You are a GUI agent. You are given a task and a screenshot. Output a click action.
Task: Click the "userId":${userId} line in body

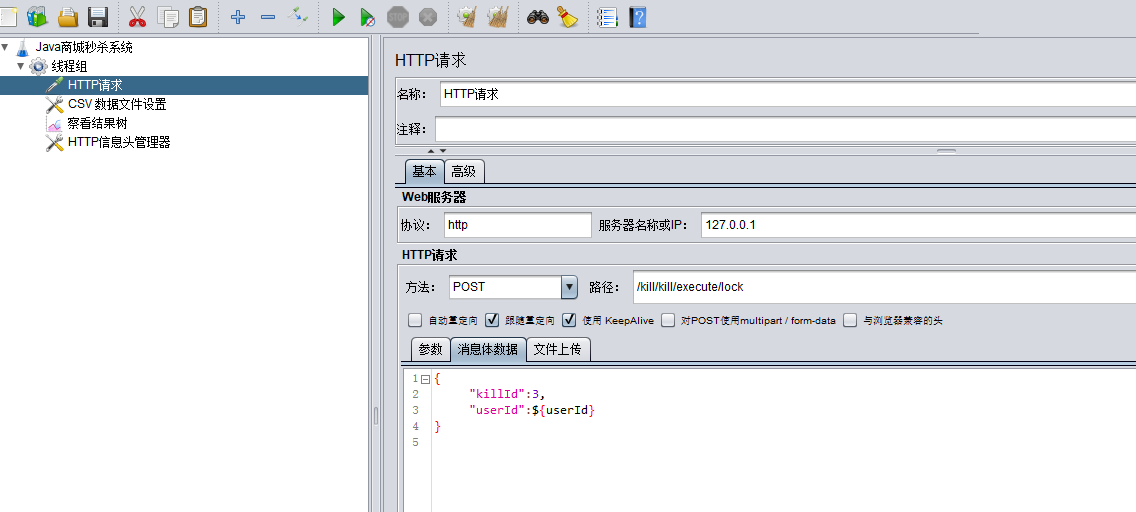pos(532,410)
